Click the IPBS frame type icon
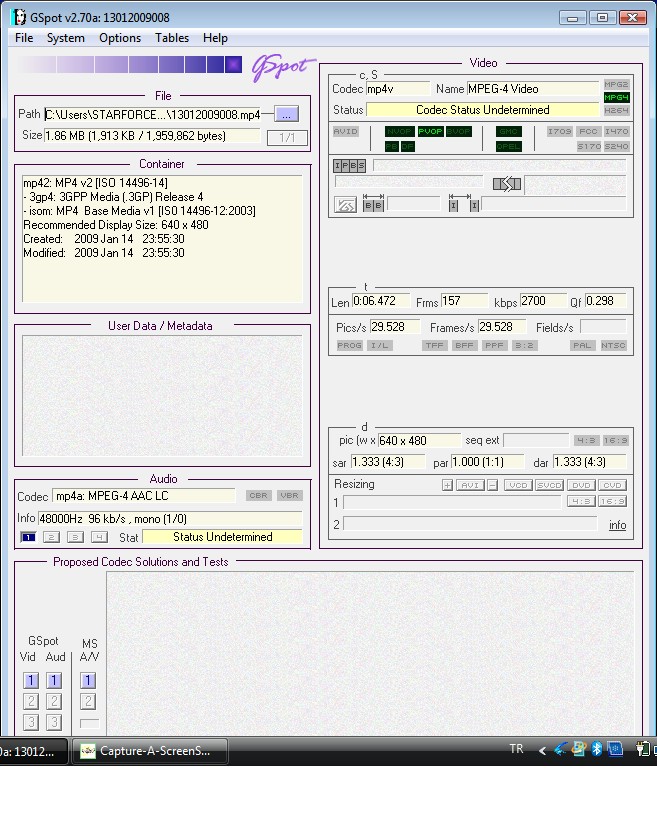Screen dimensions: 657x820 [x=349, y=166]
